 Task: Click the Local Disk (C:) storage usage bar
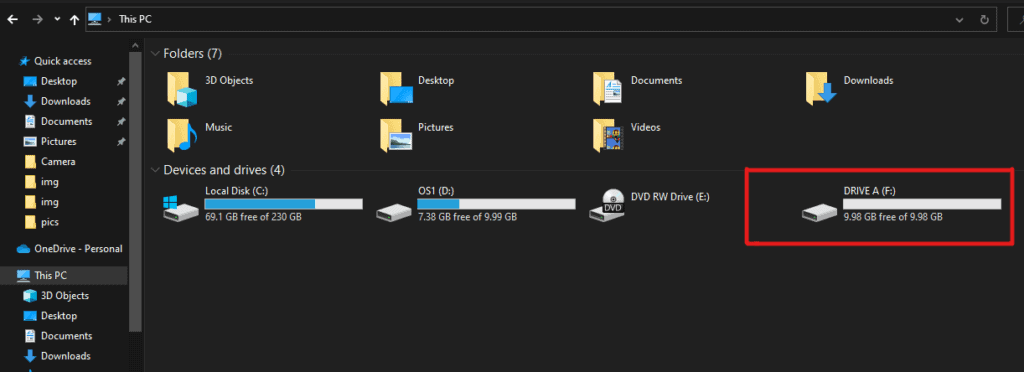coord(283,204)
